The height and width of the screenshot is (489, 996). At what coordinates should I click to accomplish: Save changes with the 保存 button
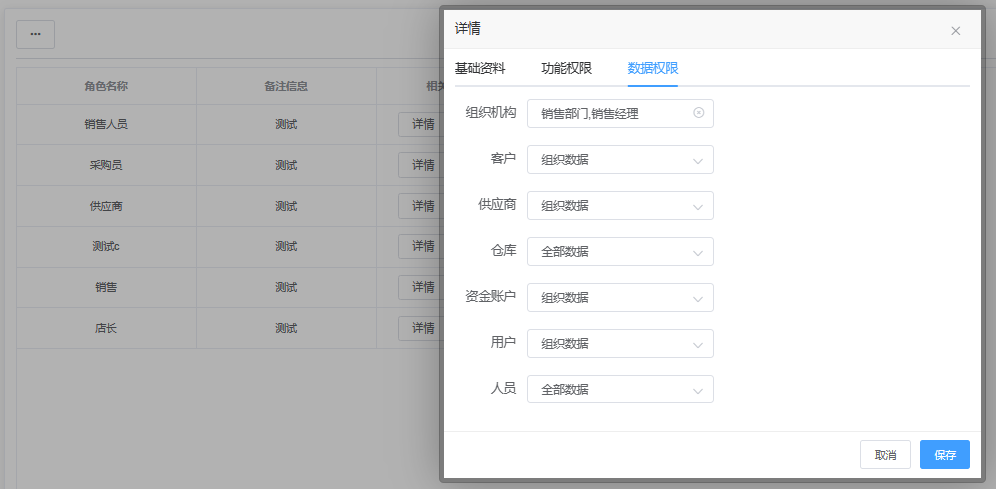pos(944,455)
